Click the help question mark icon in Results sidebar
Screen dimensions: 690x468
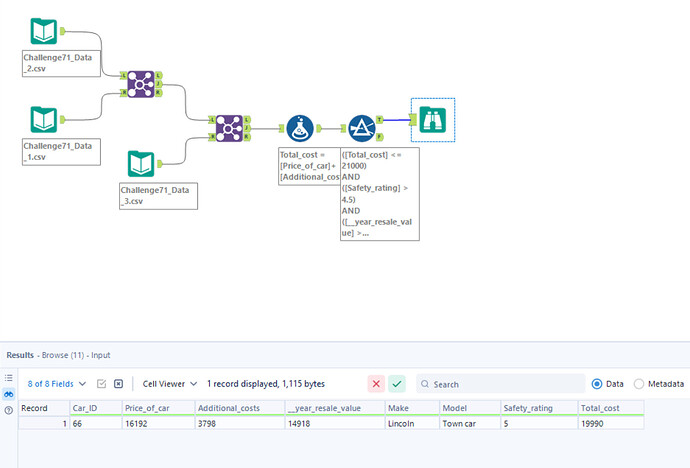[x=8, y=410]
